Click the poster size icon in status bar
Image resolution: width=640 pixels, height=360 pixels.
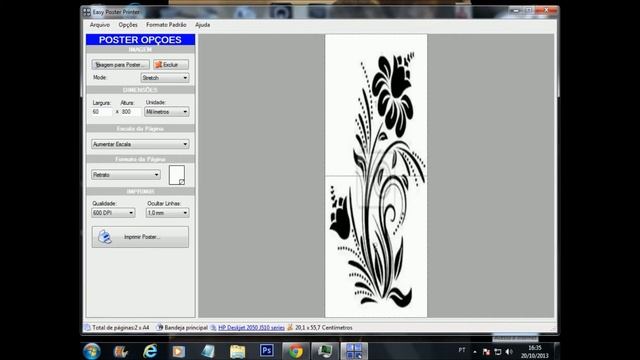pyautogui.click(x=290, y=327)
